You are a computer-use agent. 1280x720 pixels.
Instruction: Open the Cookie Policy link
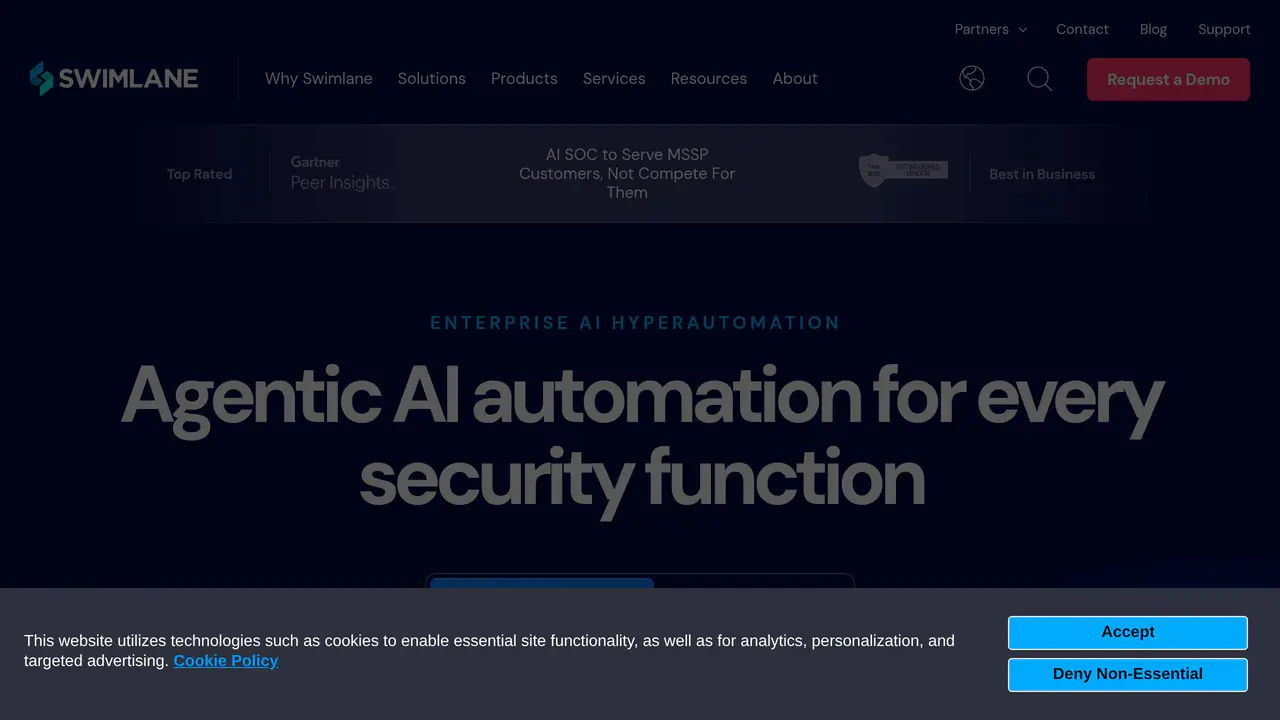226,660
